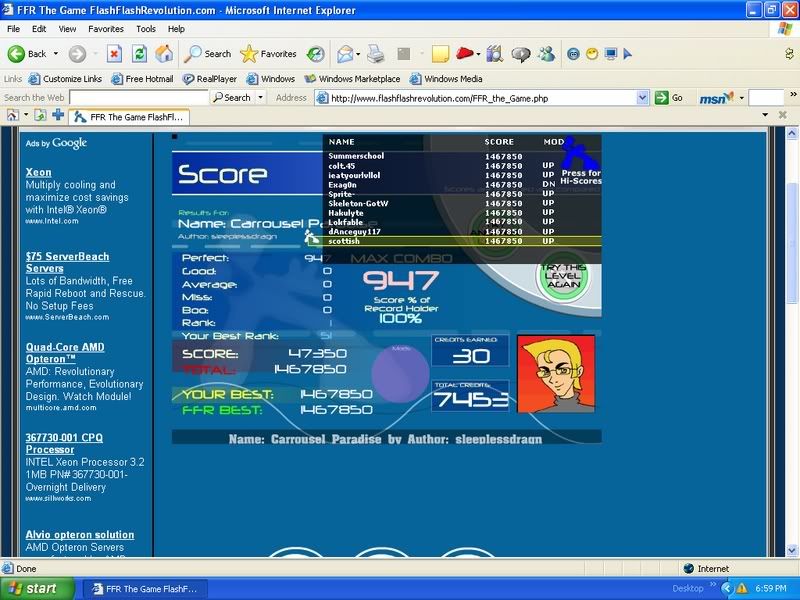
Task: Click the player avatar portrait thumbnail
Action: click(x=556, y=374)
